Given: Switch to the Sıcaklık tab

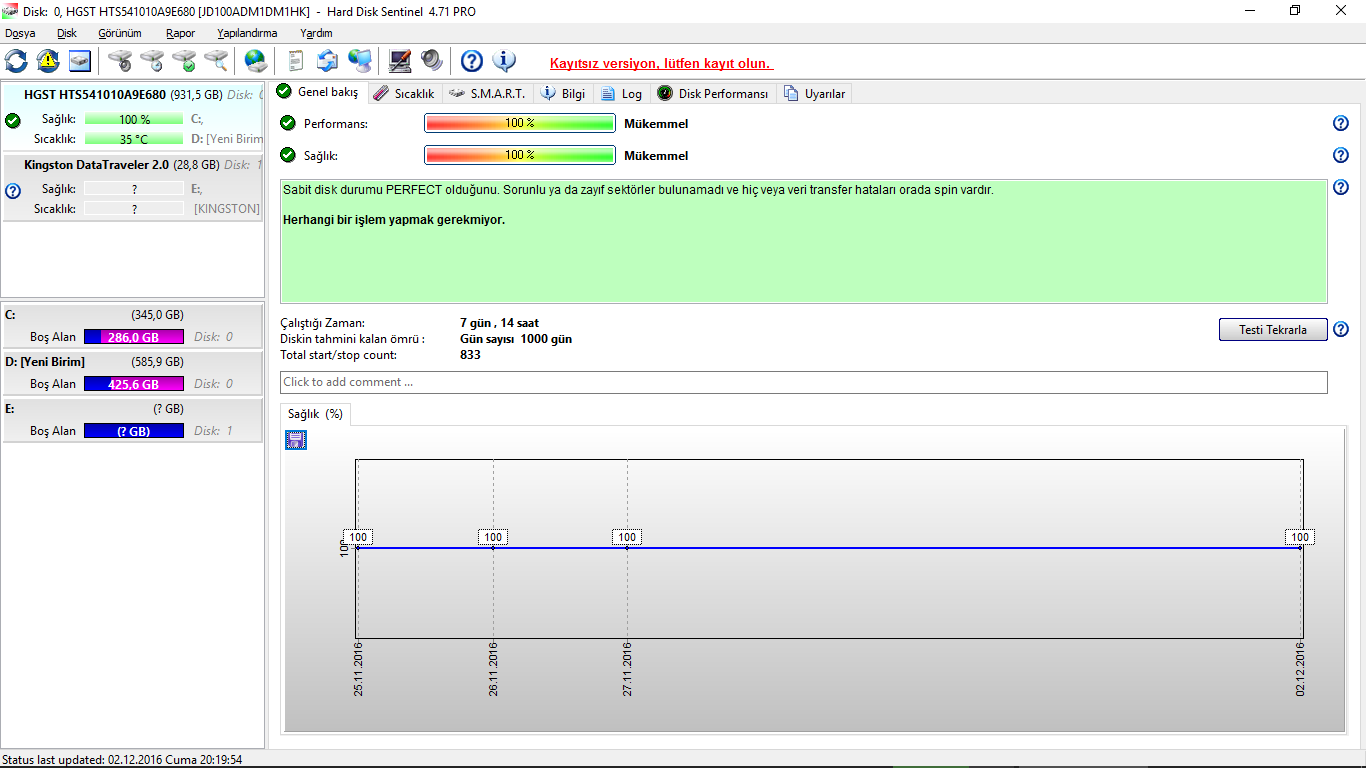Looking at the screenshot, I should [x=404, y=94].
